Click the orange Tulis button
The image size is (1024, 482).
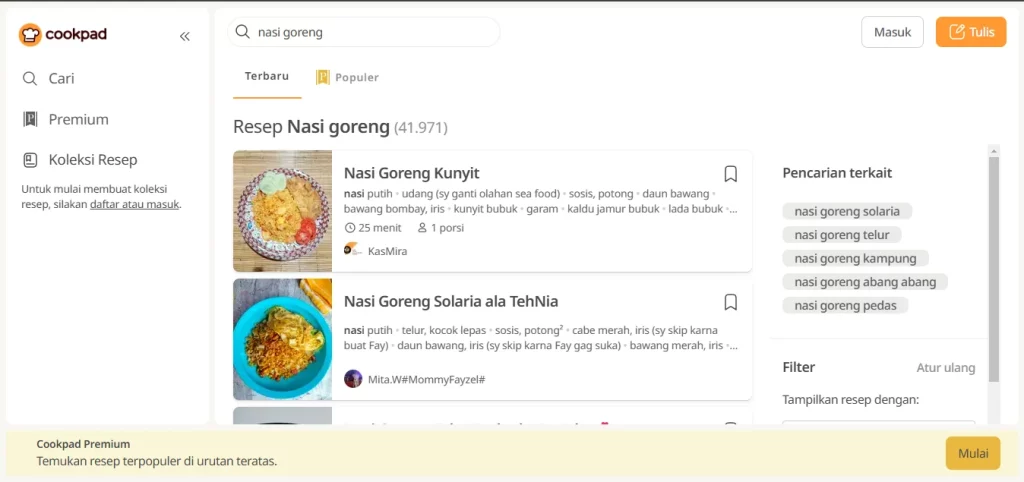[970, 32]
